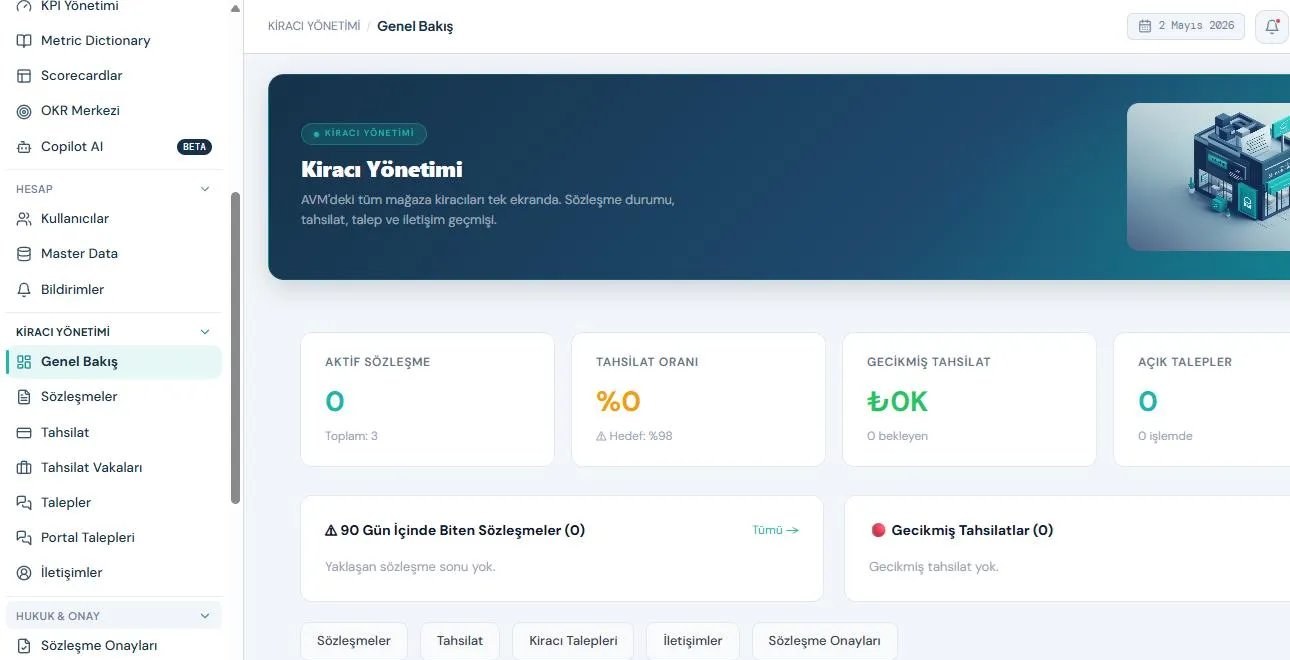Click the 'Hedef: %98' text
Image resolution: width=1290 pixels, height=660 pixels.
click(634, 436)
